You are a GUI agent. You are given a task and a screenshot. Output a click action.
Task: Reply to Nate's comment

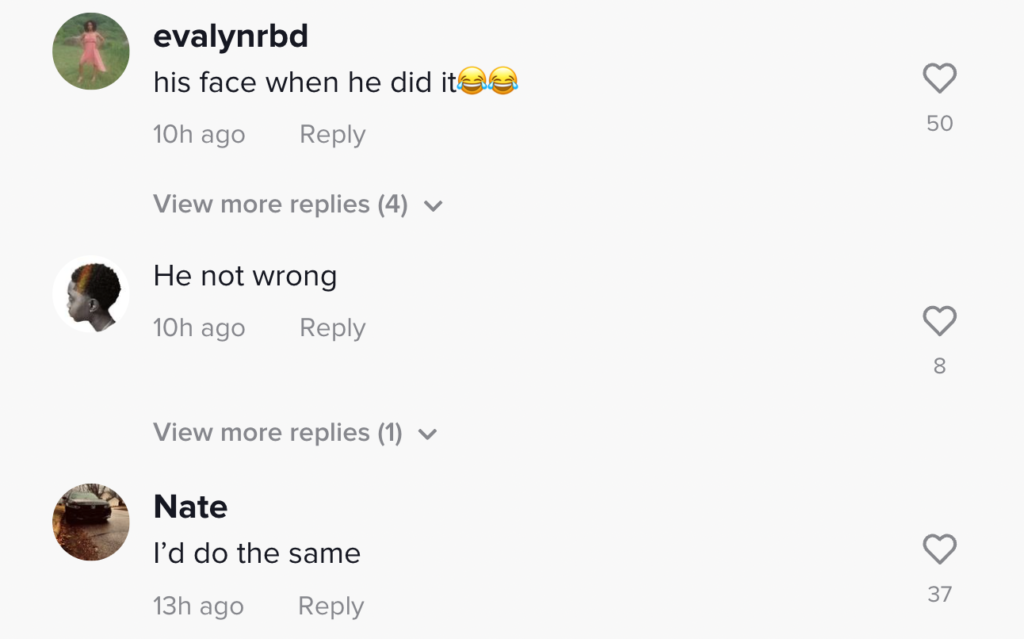point(331,606)
